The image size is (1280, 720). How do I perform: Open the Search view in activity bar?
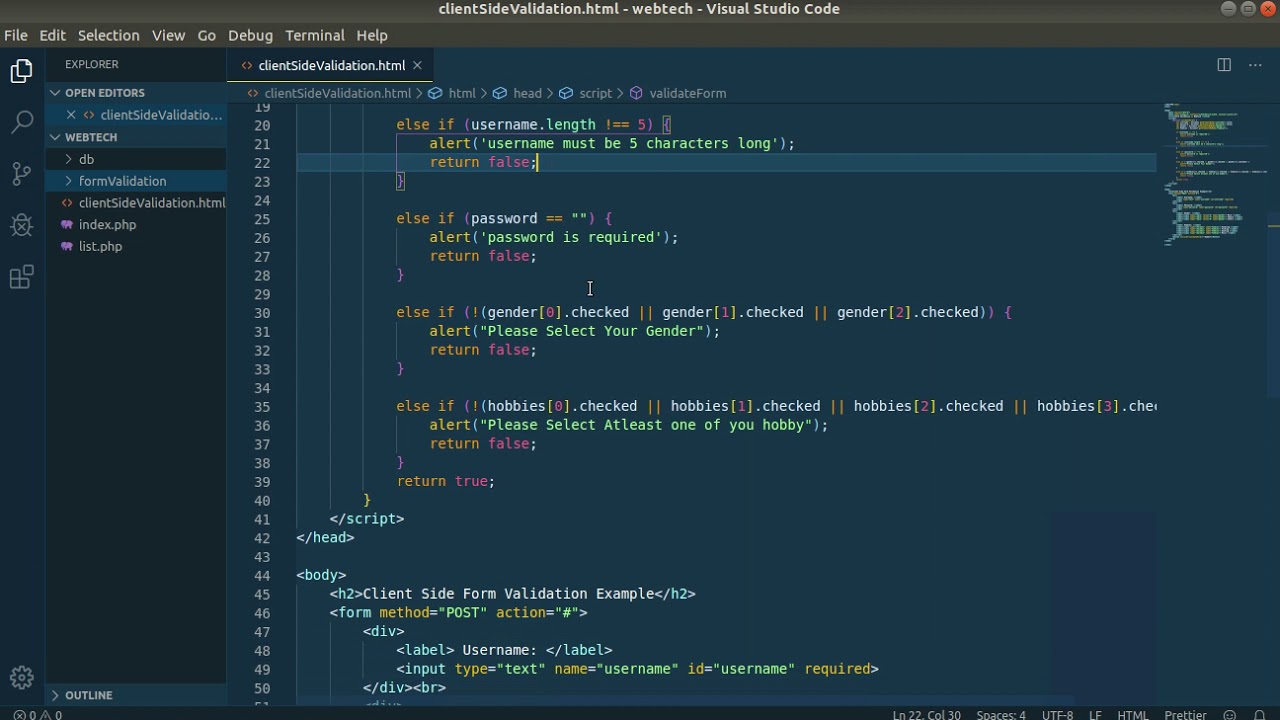(x=22, y=123)
